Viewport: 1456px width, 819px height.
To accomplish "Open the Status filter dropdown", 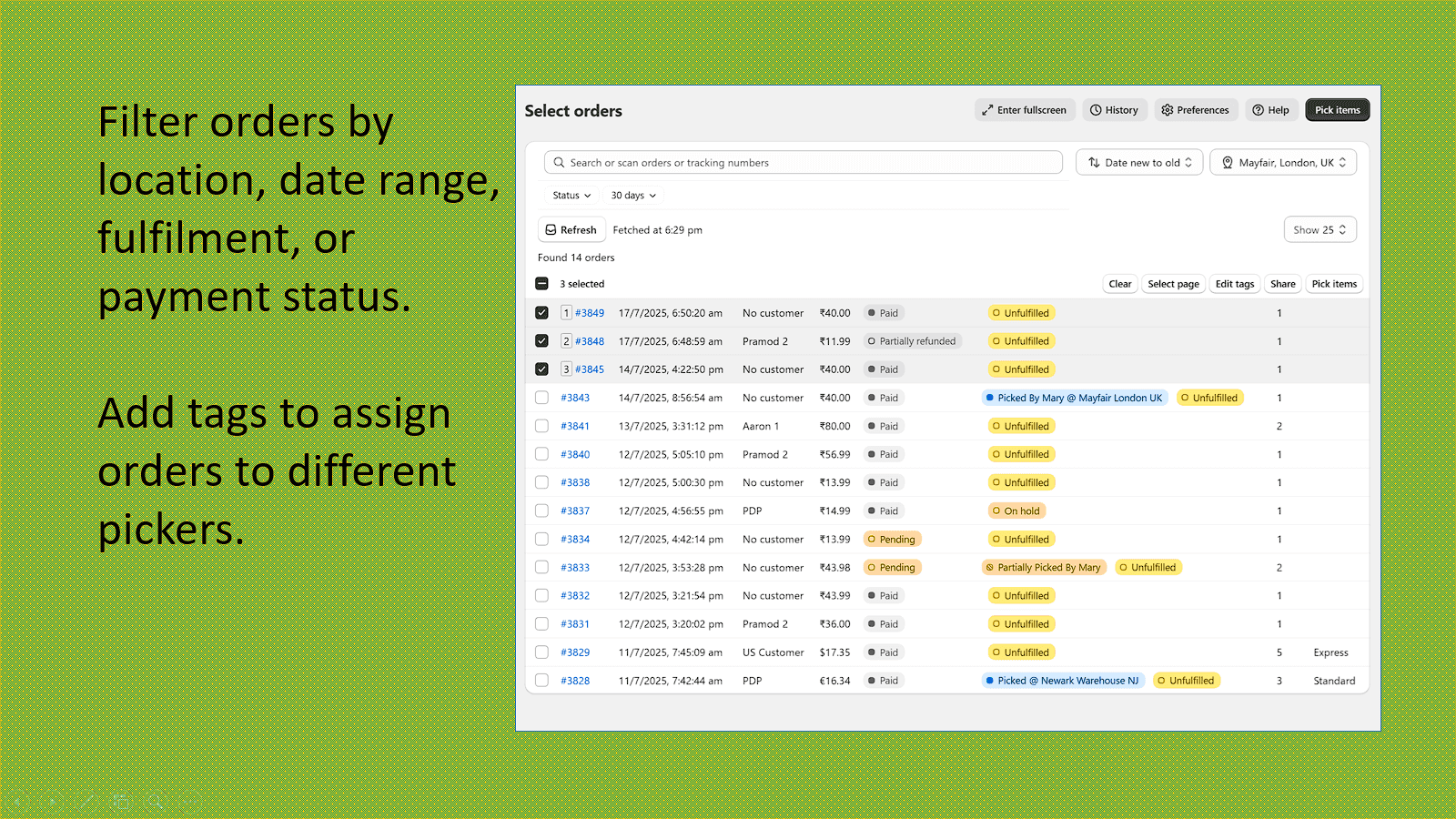I will pos(571,195).
